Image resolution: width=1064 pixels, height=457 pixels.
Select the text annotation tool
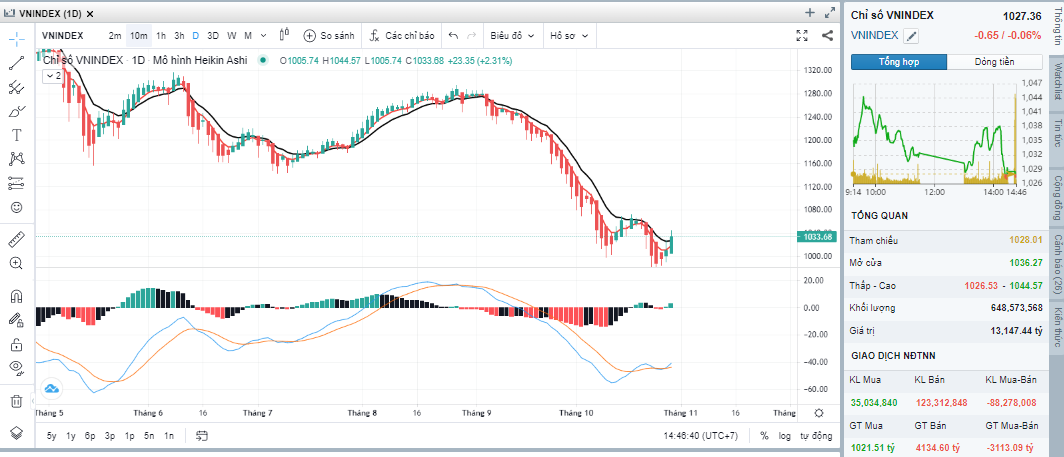click(16, 135)
